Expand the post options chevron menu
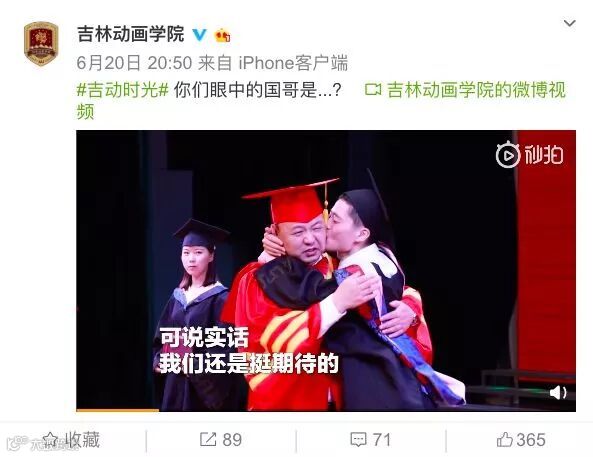Image resolution: width=593 pixels, height=457 pixels. (570, 23)
